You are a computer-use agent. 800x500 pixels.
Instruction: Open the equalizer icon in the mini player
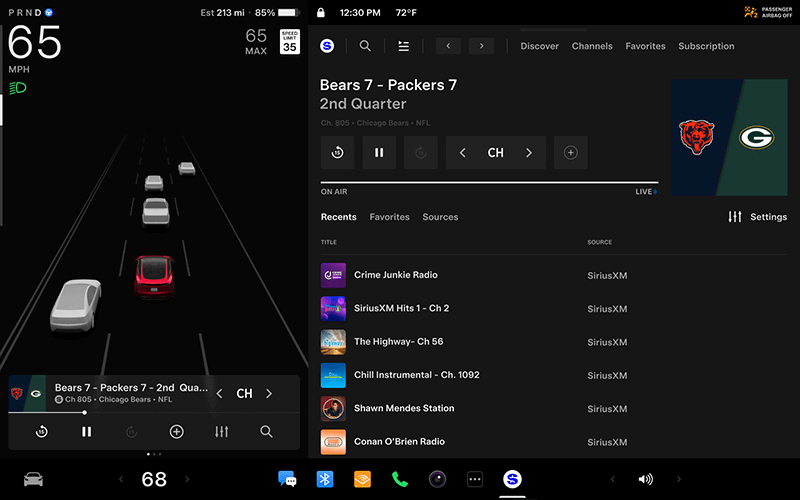pyautogui.click(x=221, y=432)
